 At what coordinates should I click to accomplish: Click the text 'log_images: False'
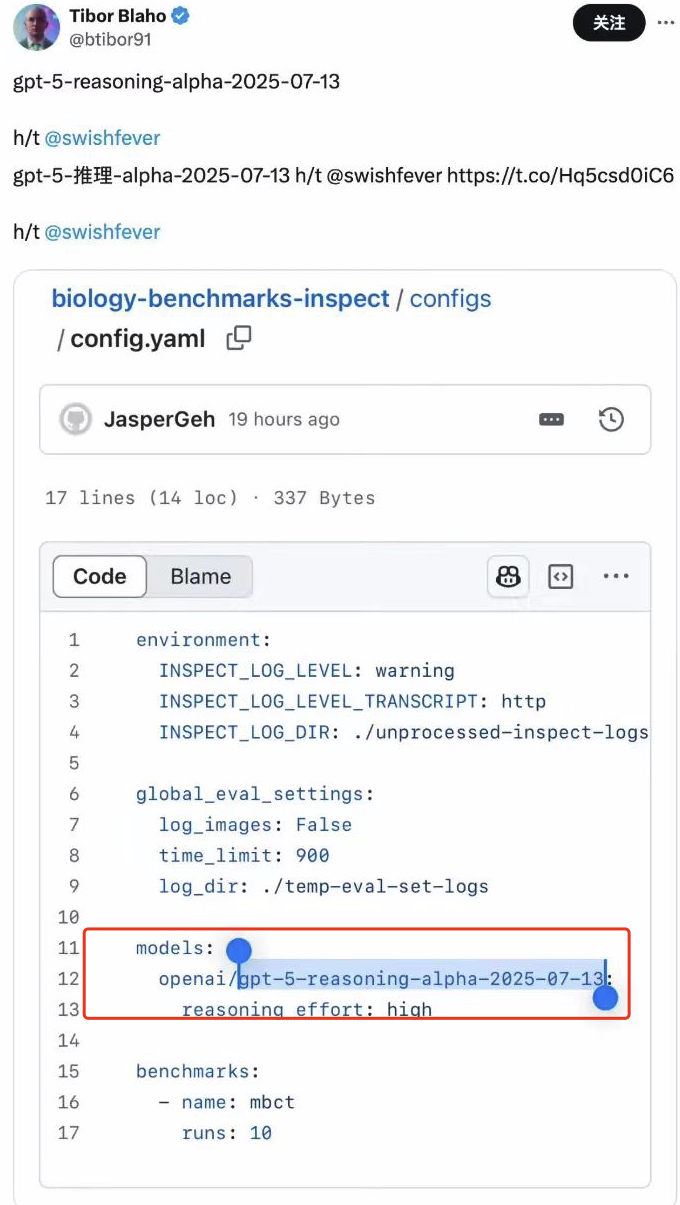(x=255, y=824)
